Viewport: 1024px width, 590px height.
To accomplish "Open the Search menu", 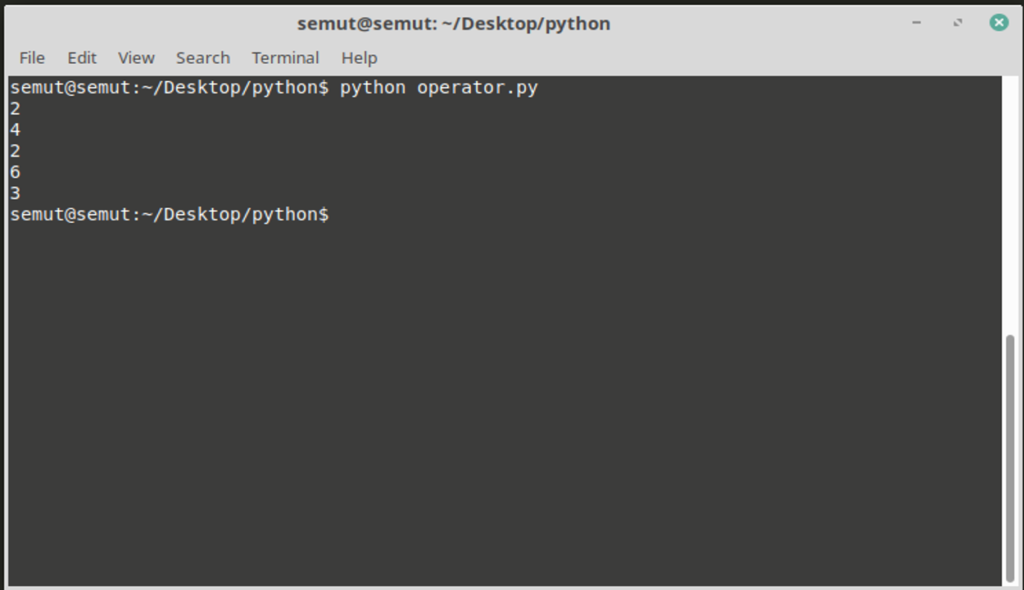I will coord(202,57).
